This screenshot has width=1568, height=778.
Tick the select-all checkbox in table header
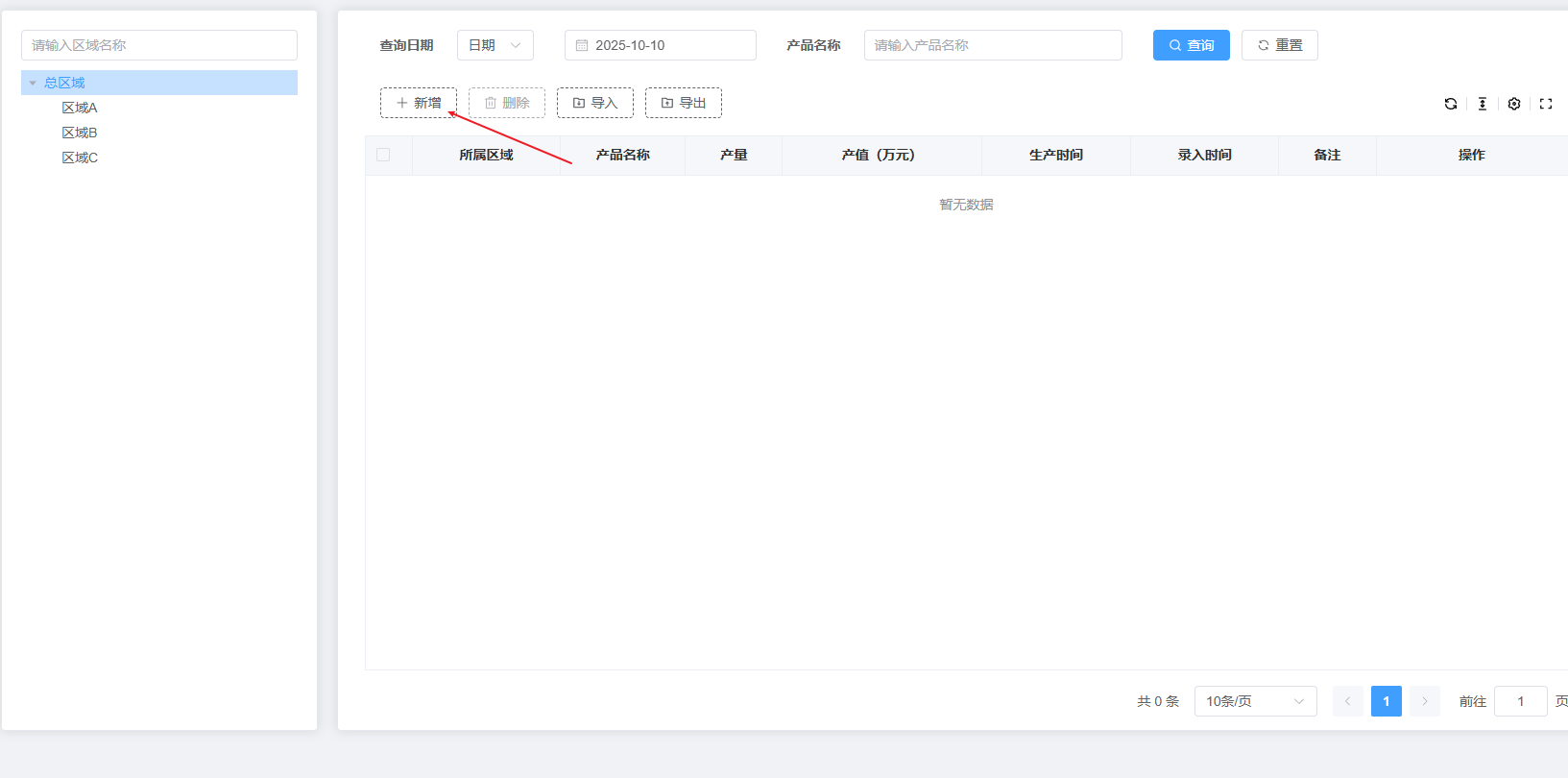pos(383,155)
